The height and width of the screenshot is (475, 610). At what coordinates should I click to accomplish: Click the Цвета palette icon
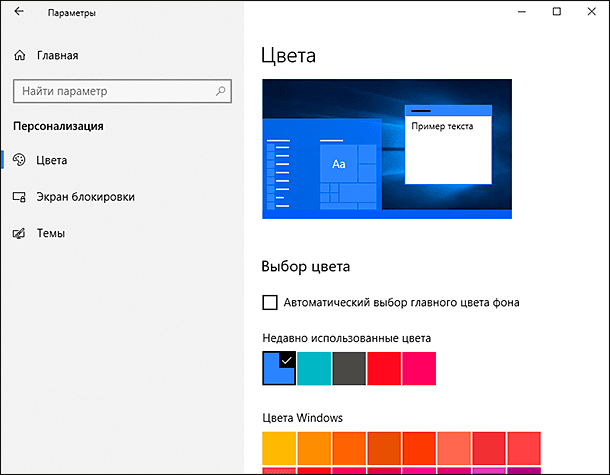[19, 160]
